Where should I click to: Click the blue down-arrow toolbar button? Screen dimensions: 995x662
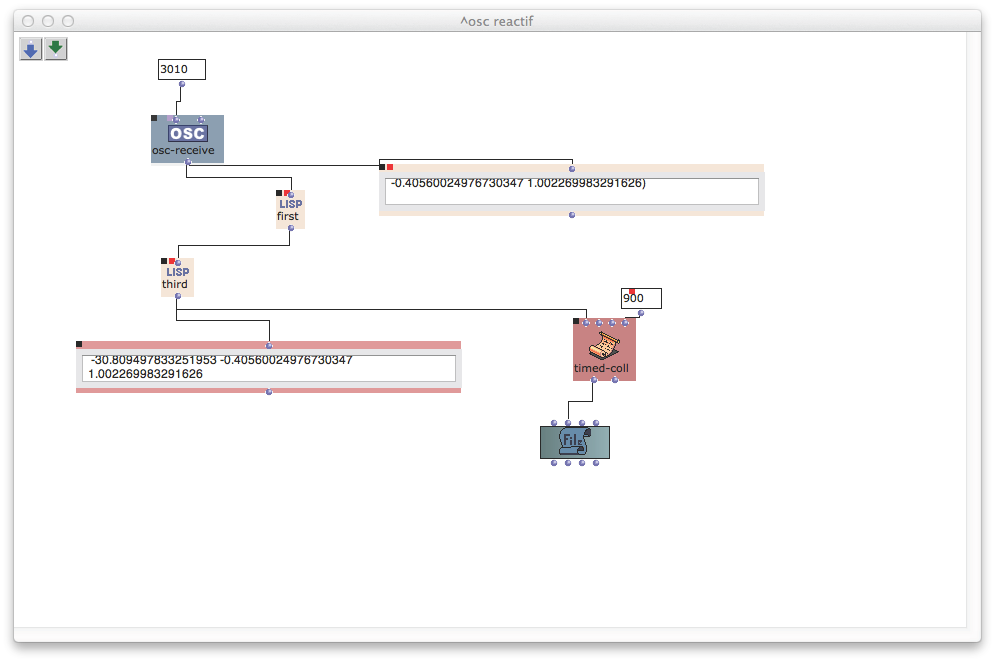[30, 49]
